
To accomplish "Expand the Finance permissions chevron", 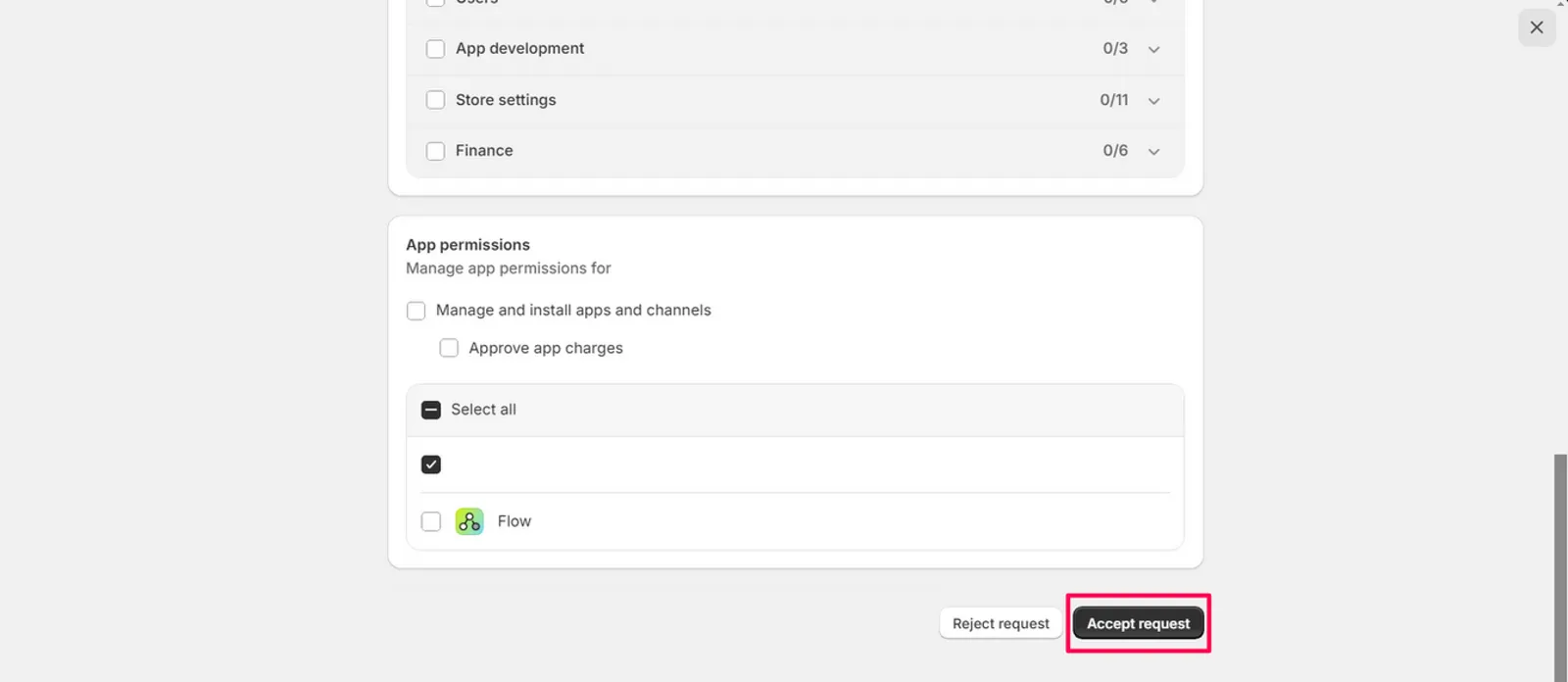I will click(x=1153, y=152).
